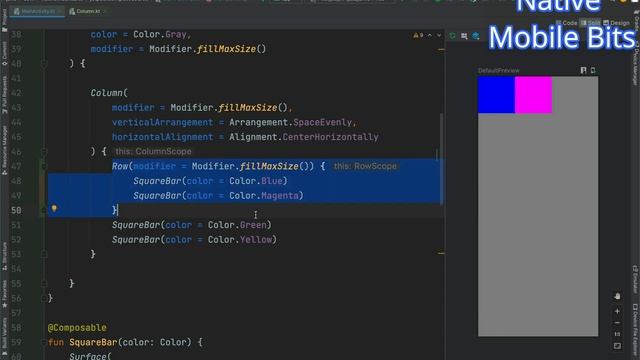The width and height of the screenshot is (640, 360).
Task: Click the preview layout options icon
Action: click(x=464, y=36)
